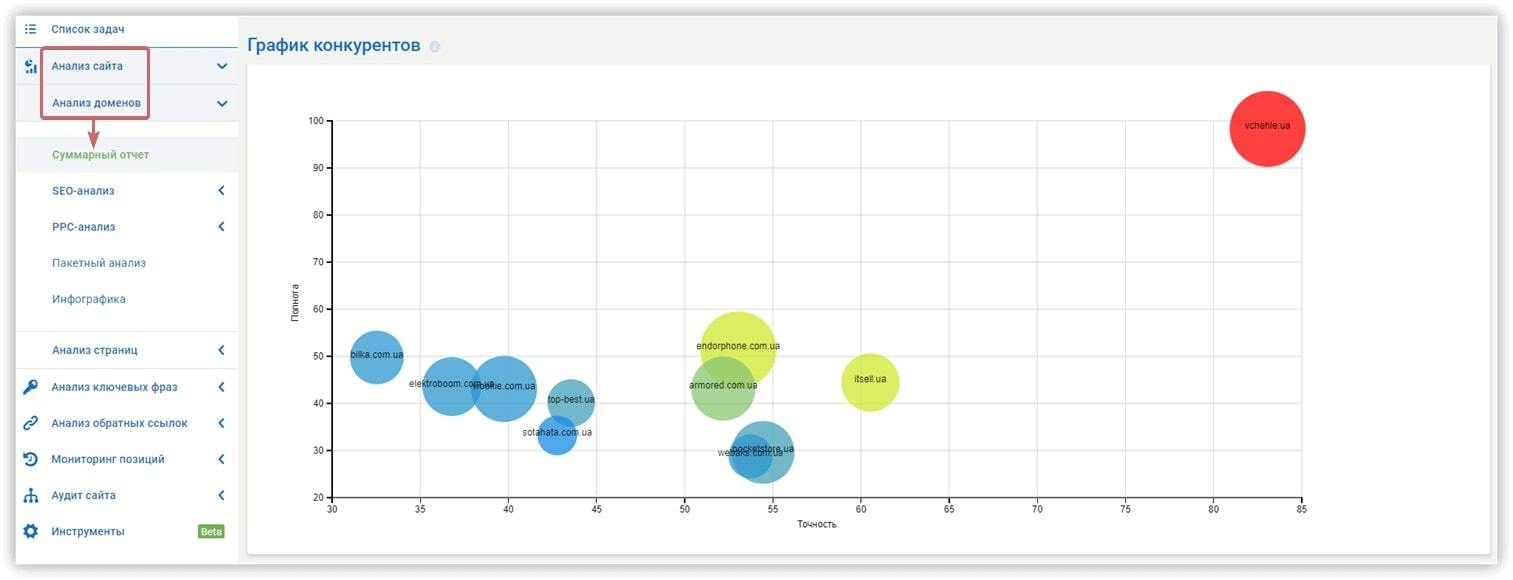
Task: Click the elektroboom.com.ua bubble
Action: tap(451, 385)
